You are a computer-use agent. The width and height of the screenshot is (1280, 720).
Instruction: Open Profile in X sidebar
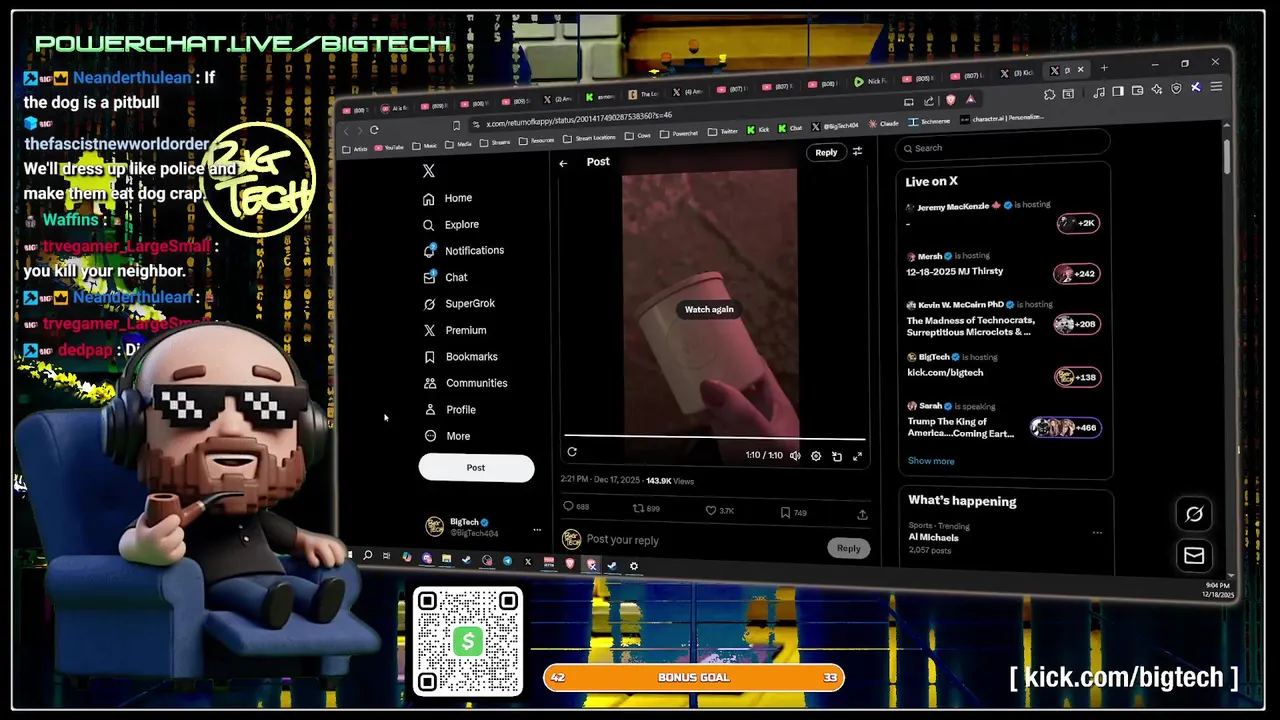pyautogui.click(x=449, y=410)
